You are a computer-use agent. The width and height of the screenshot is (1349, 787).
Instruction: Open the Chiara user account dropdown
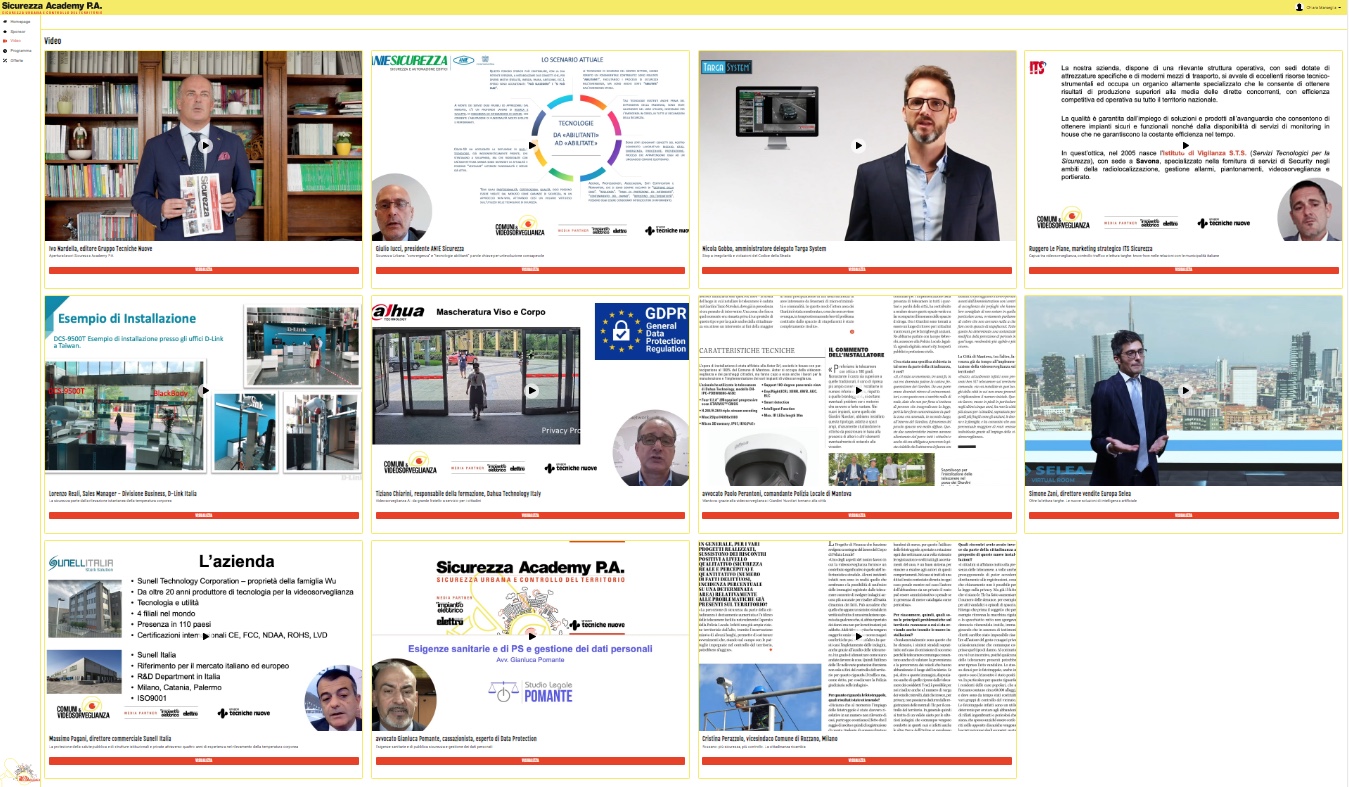pyautogui.click(x=1318, y=7)
